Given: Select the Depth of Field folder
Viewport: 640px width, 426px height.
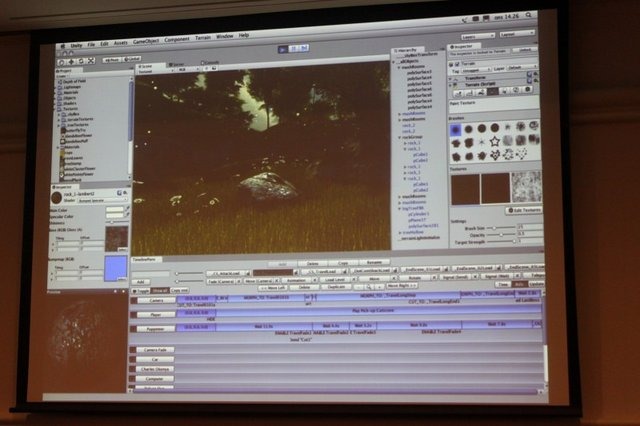Looking at the screenshot, I should (71, 81).
